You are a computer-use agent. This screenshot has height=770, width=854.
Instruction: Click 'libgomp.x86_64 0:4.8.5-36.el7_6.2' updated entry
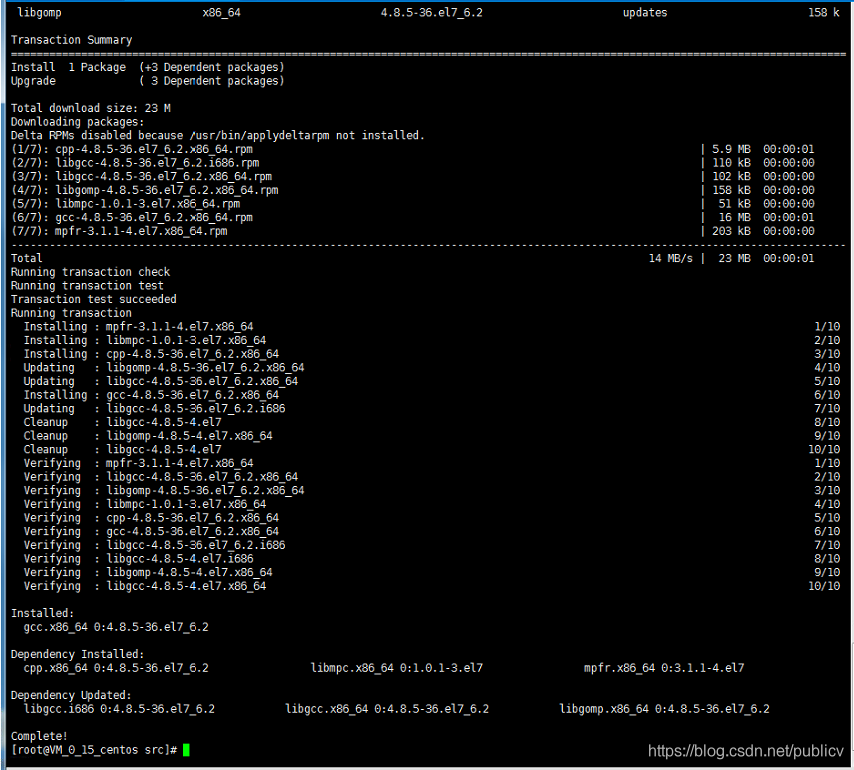pos(664,709)
